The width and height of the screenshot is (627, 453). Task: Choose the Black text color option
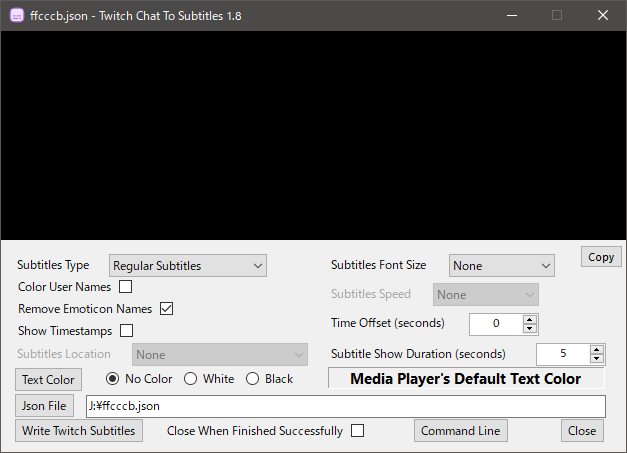coord(253,379)
